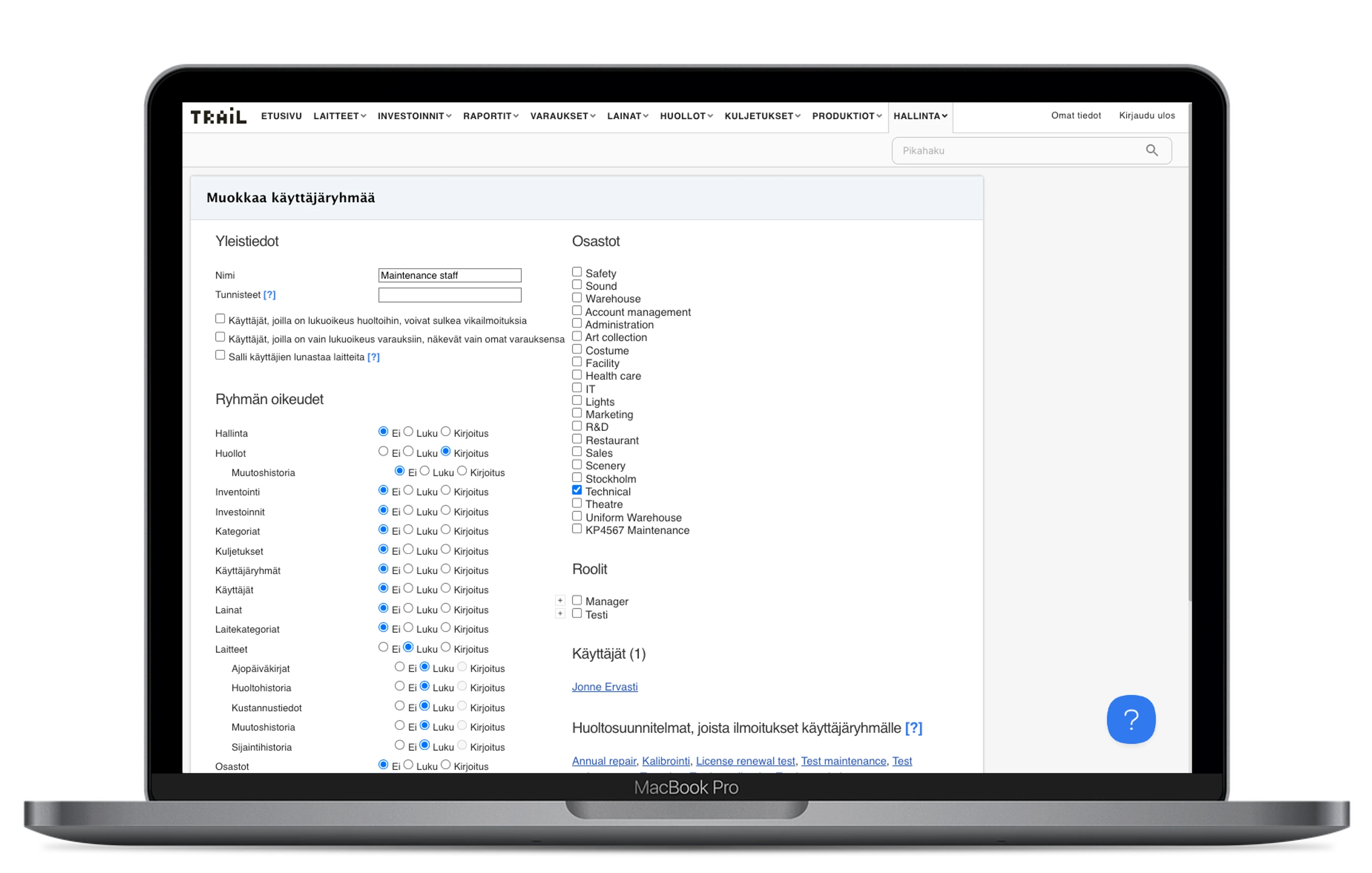Select Luku radio for Hallinta
Image resolution: width=1372 pixels, height=873 pixels.
click(x=408, y=432)
